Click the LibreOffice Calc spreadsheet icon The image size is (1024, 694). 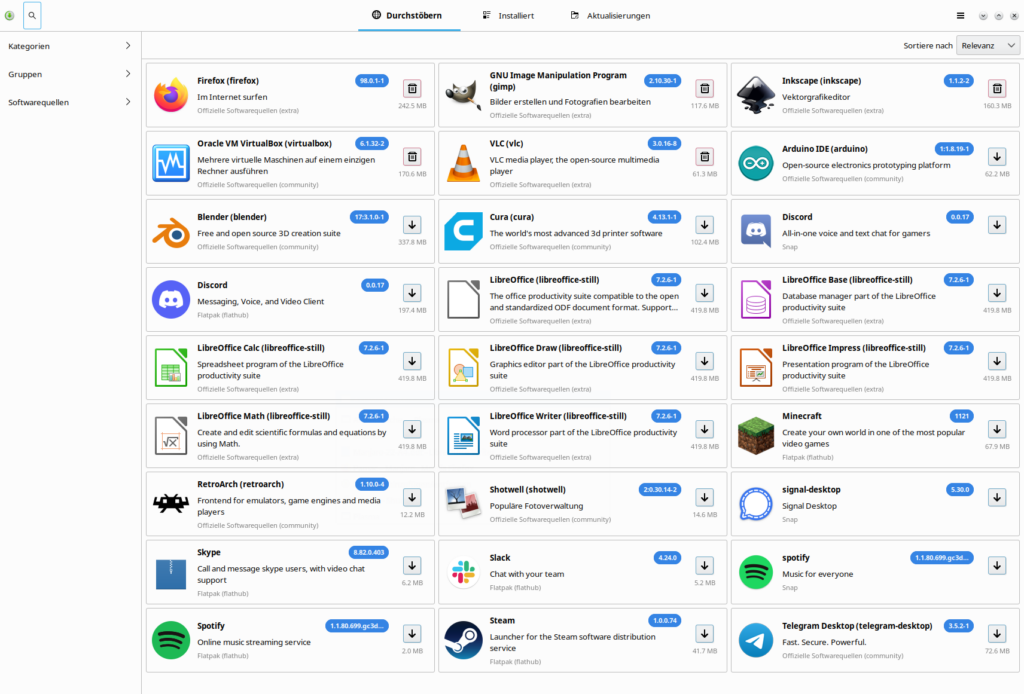[171, 368]
